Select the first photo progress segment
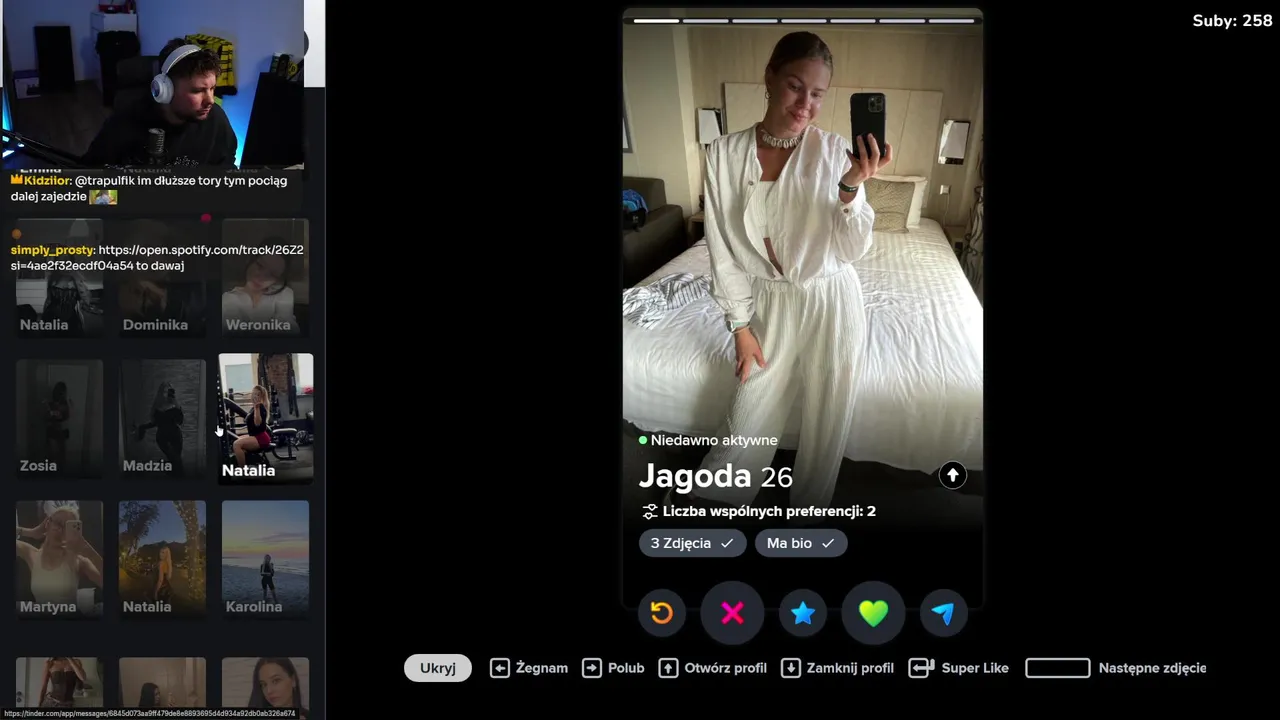This screenshot has height=720, width=1280. pos(656,20)
